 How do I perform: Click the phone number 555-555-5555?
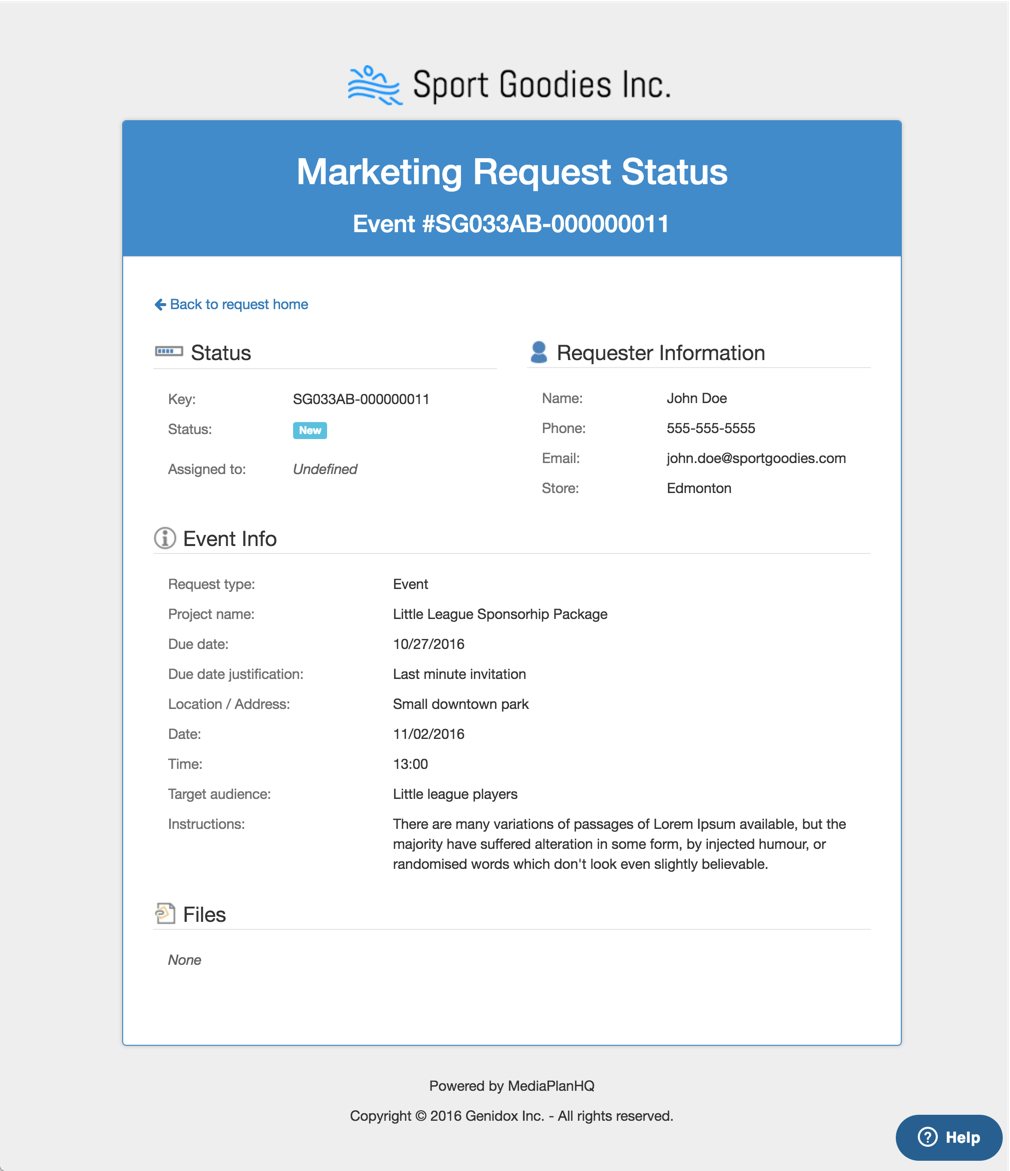(x=711, y=428)
